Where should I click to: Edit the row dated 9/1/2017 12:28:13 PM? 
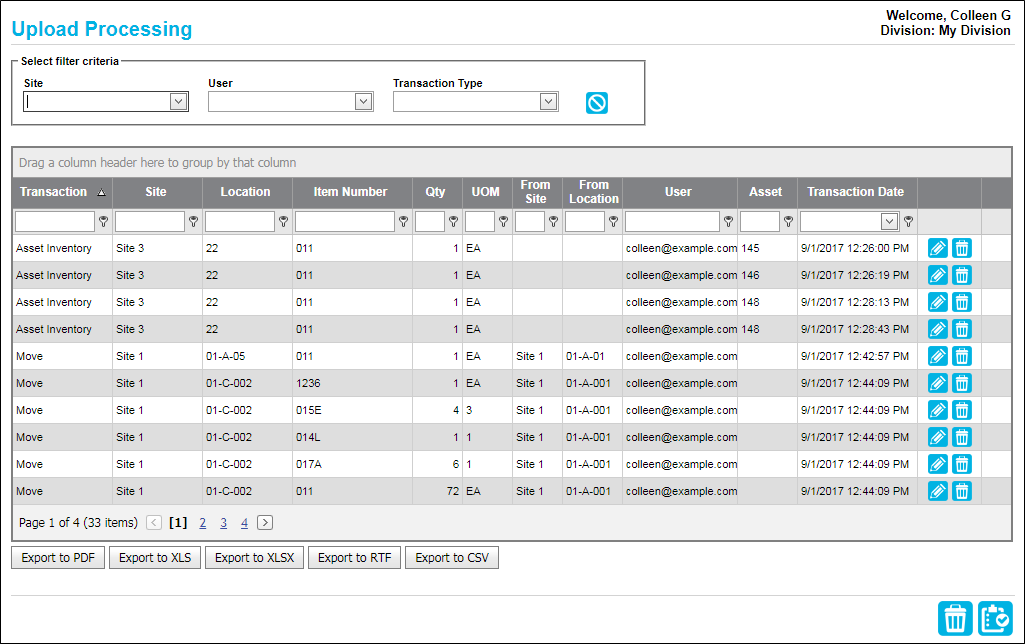tap(937, 302)
